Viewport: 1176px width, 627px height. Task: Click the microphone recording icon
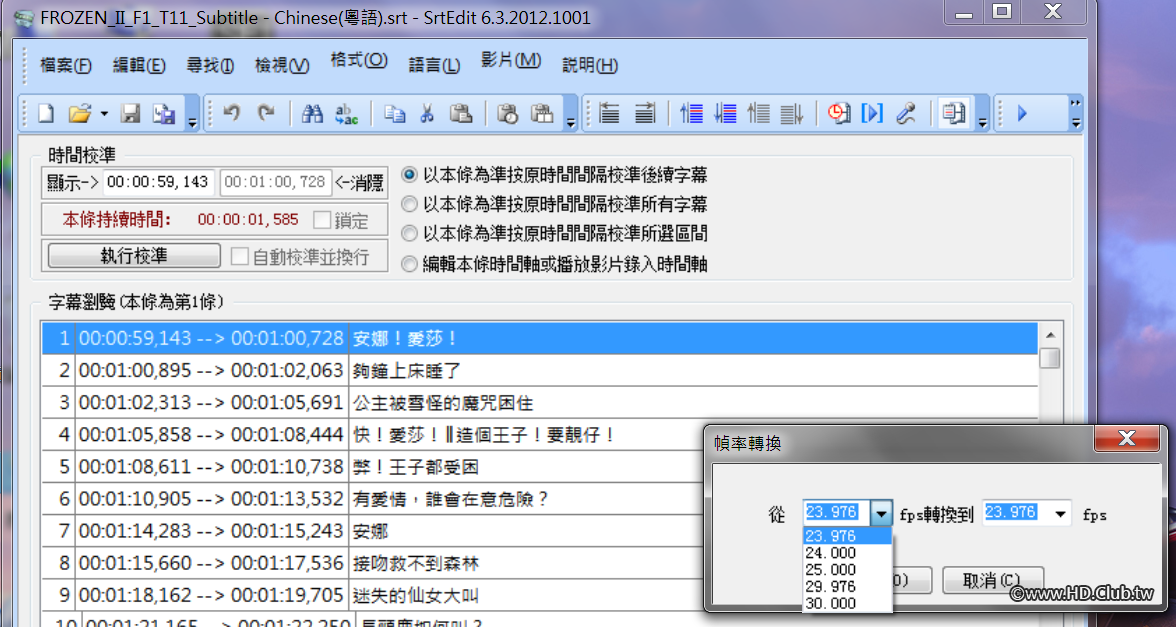[x=906, y=113]
